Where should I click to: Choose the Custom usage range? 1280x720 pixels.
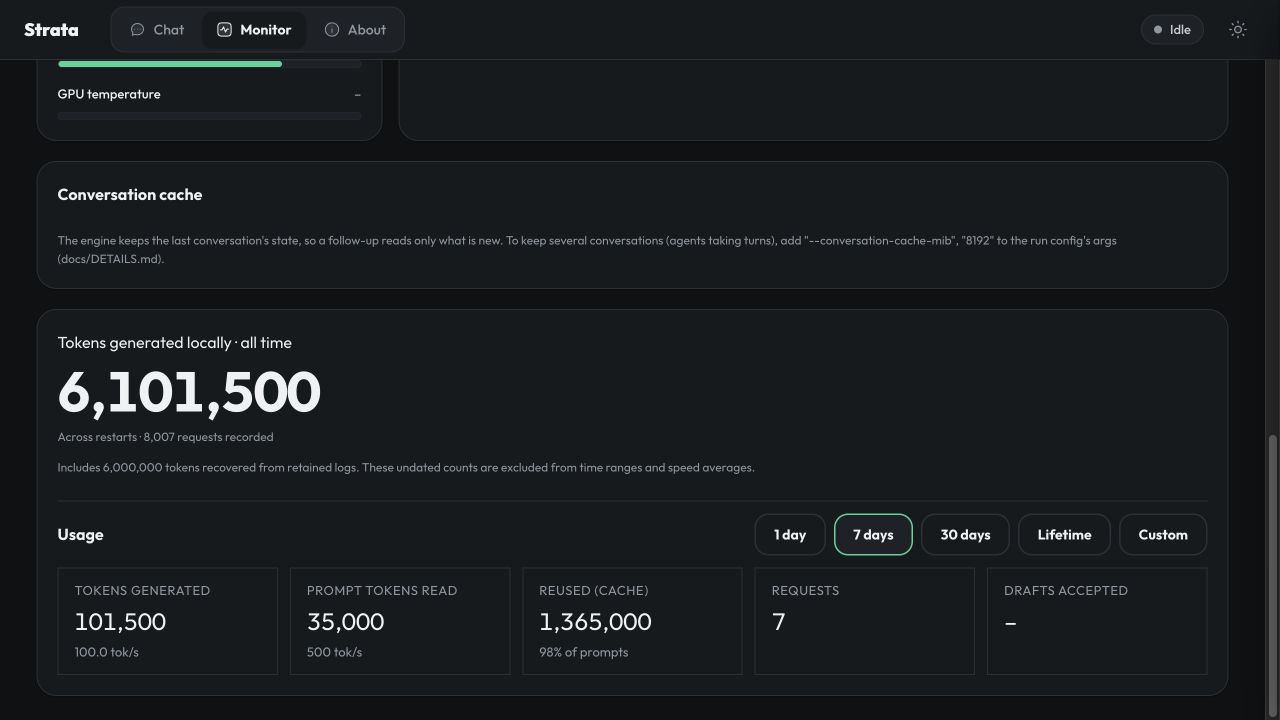tap(1163, 535)
